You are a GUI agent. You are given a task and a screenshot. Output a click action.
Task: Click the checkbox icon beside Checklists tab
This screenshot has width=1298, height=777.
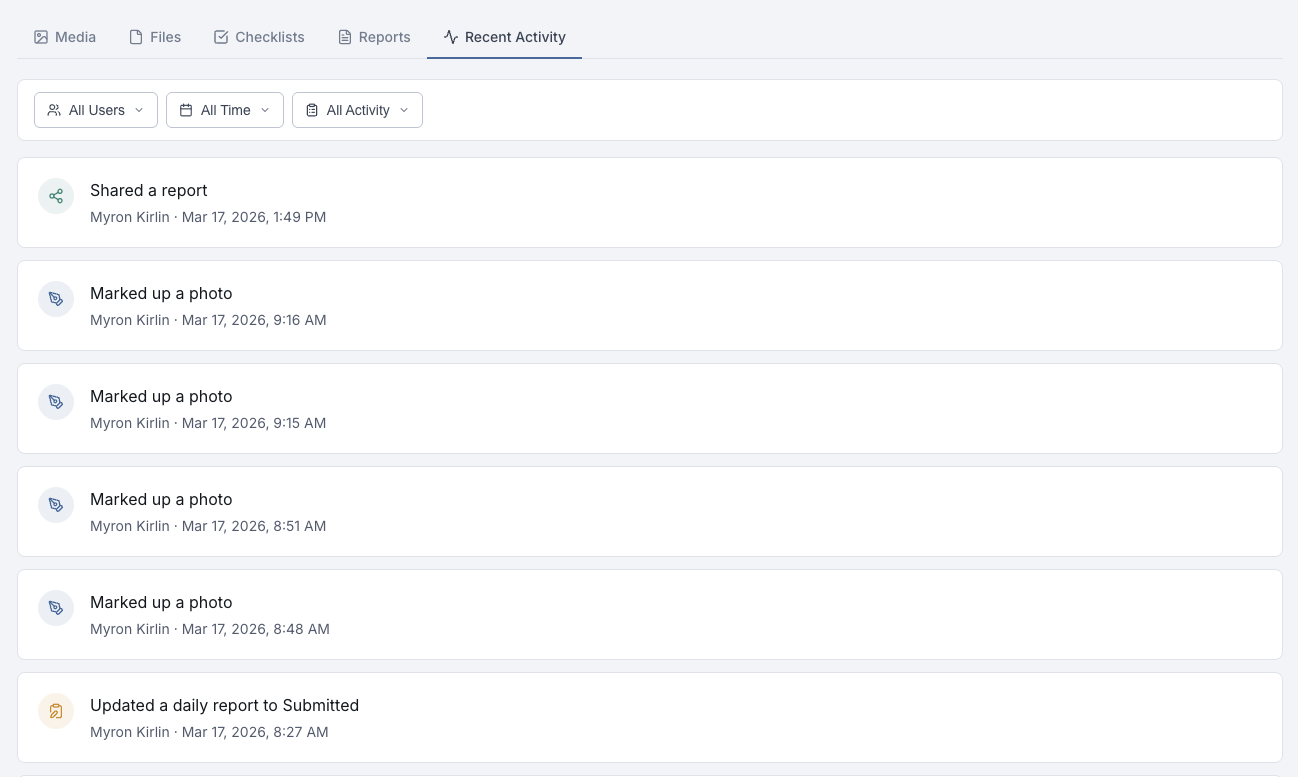(x=221, y=37)
